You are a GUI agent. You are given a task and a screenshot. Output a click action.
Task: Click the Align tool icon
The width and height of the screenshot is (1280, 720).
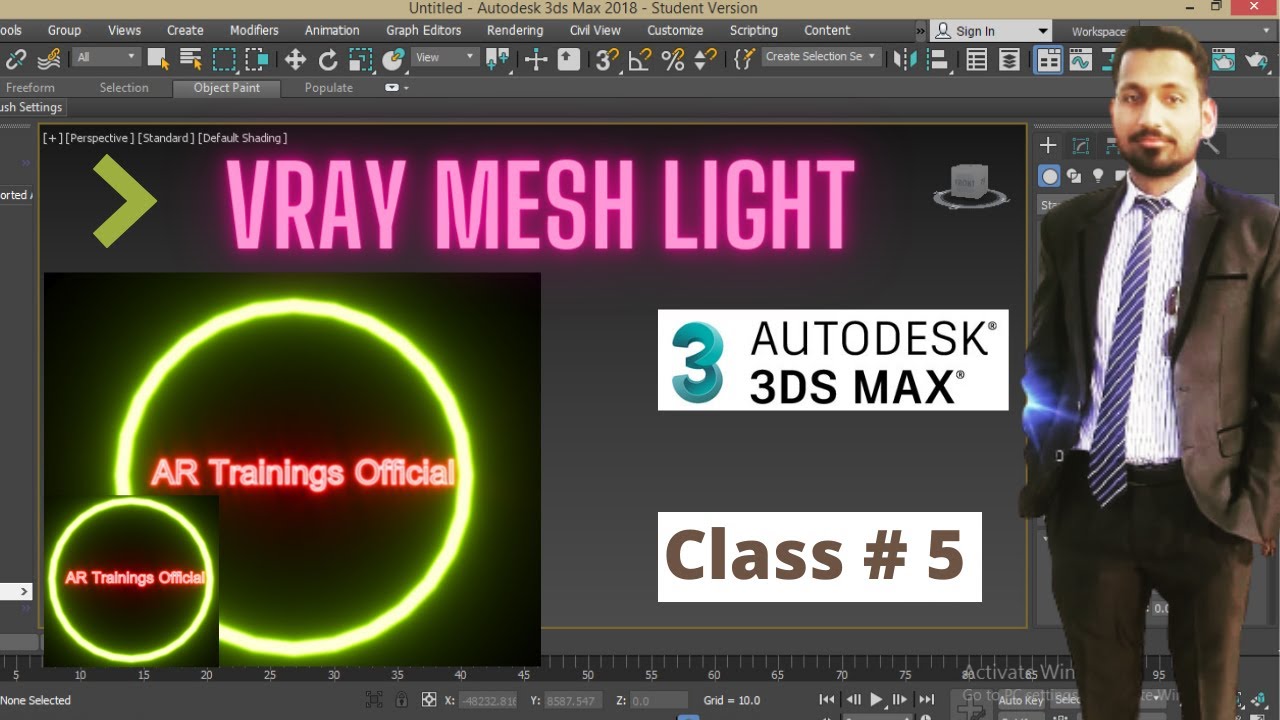tap(938, 60)
